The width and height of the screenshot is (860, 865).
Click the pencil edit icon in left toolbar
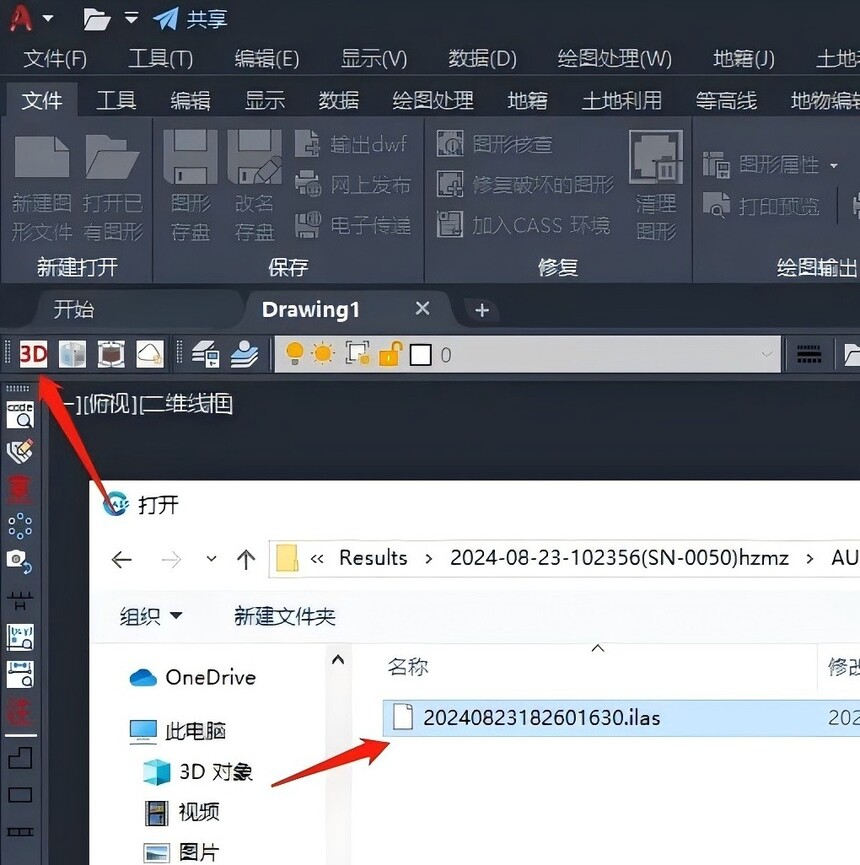(20, 451)
